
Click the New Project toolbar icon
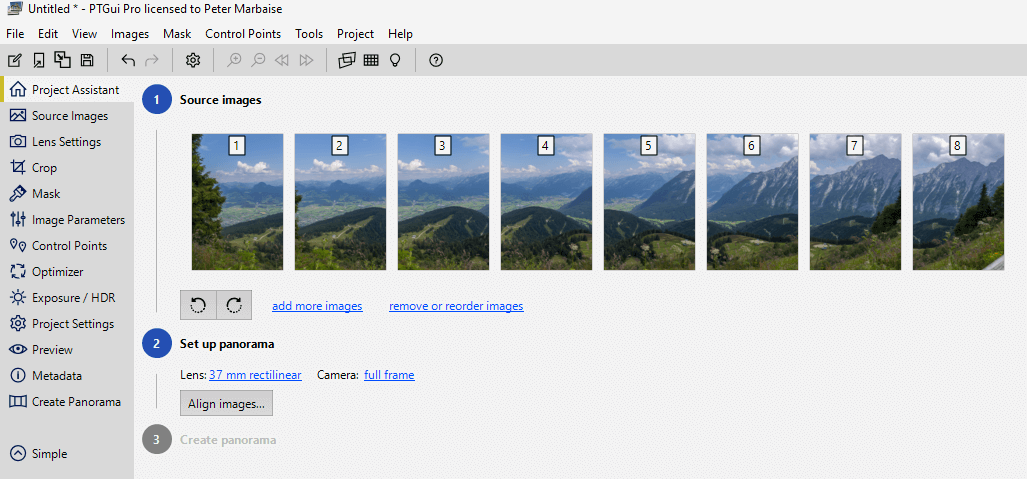(x=14, y=60)
